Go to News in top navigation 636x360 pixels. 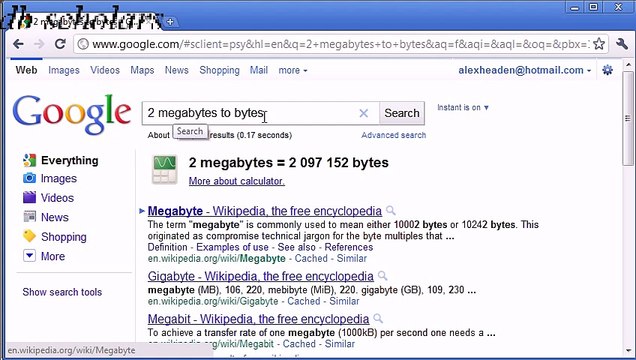click(x=176, y=70)
